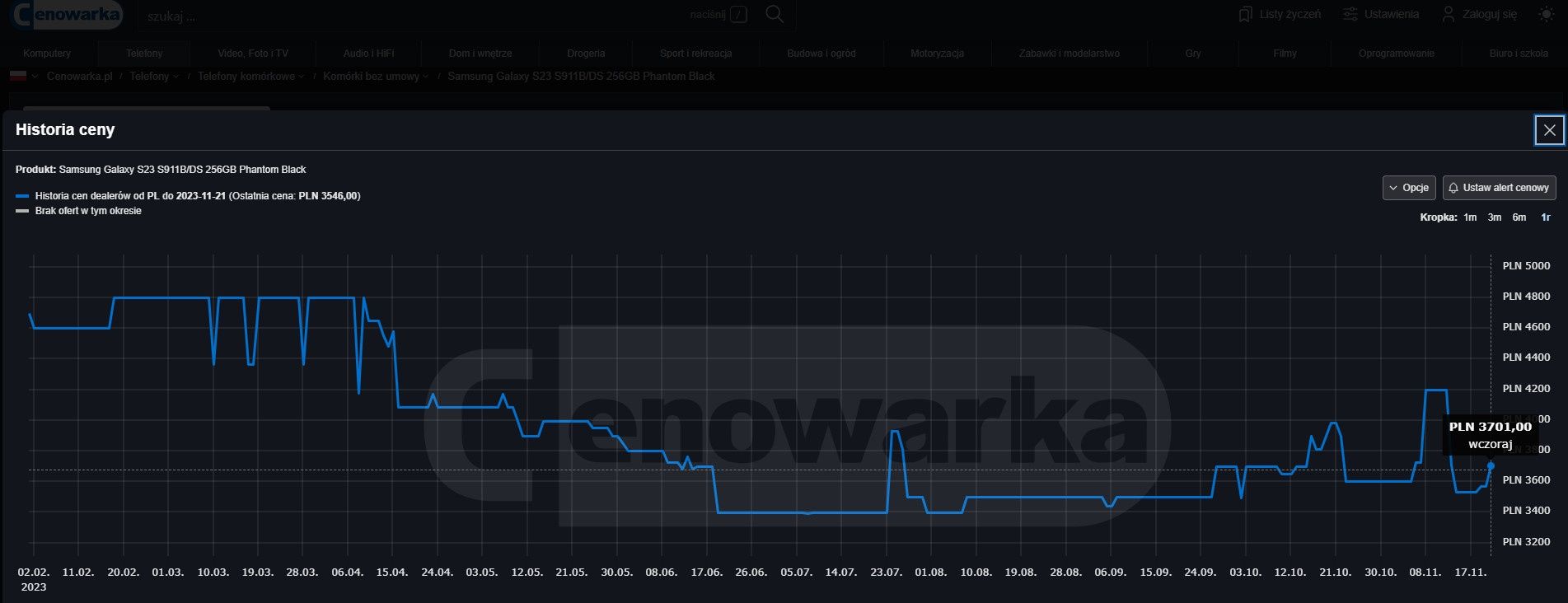Viewport: 1568px width, 603px height.
Task: Click the 02.02. date axis label
Action: (34, 572)
